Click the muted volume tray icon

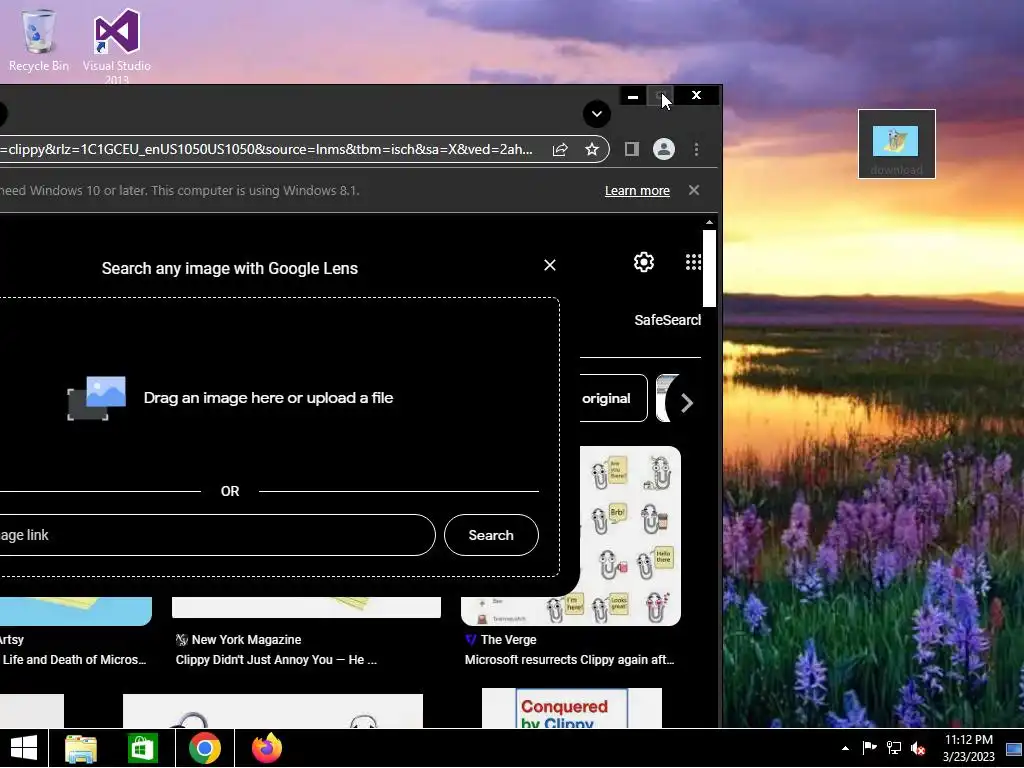click(918, 748)
